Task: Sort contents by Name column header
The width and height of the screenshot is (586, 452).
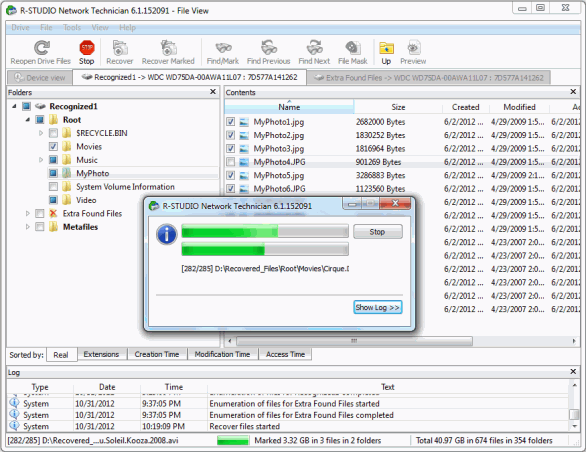Action: [289, 107]
